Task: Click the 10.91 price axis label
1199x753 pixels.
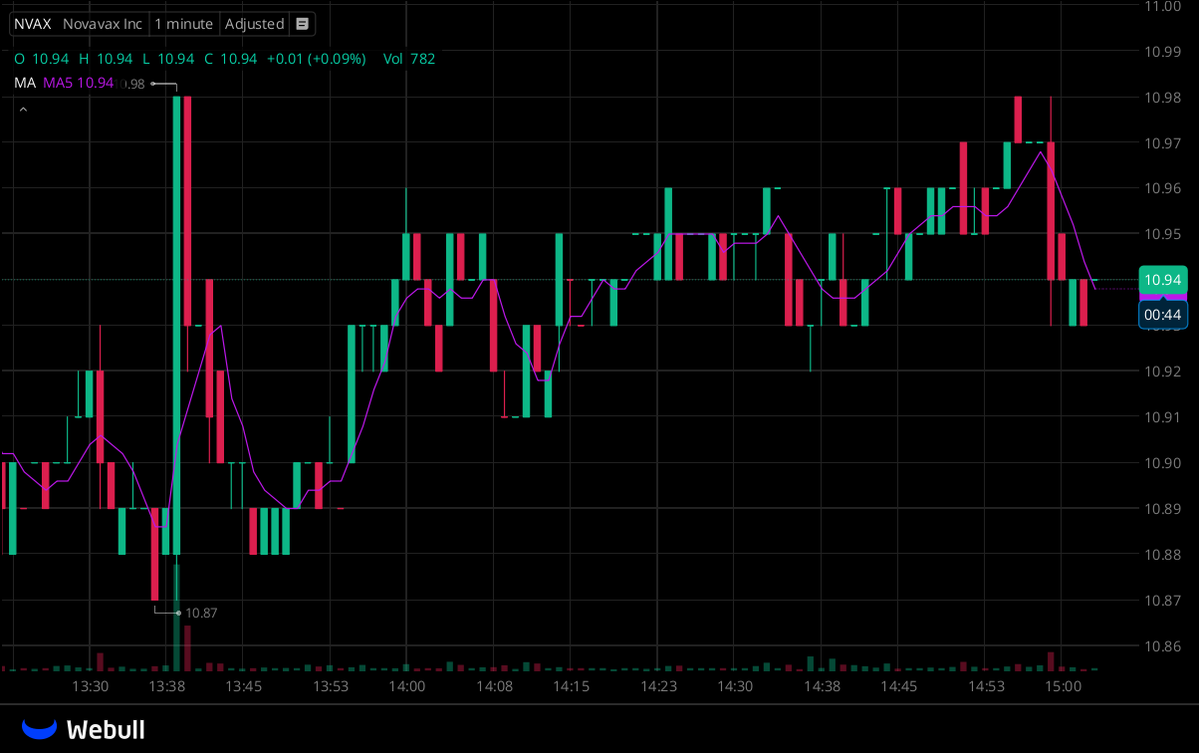Action: 1162,418
